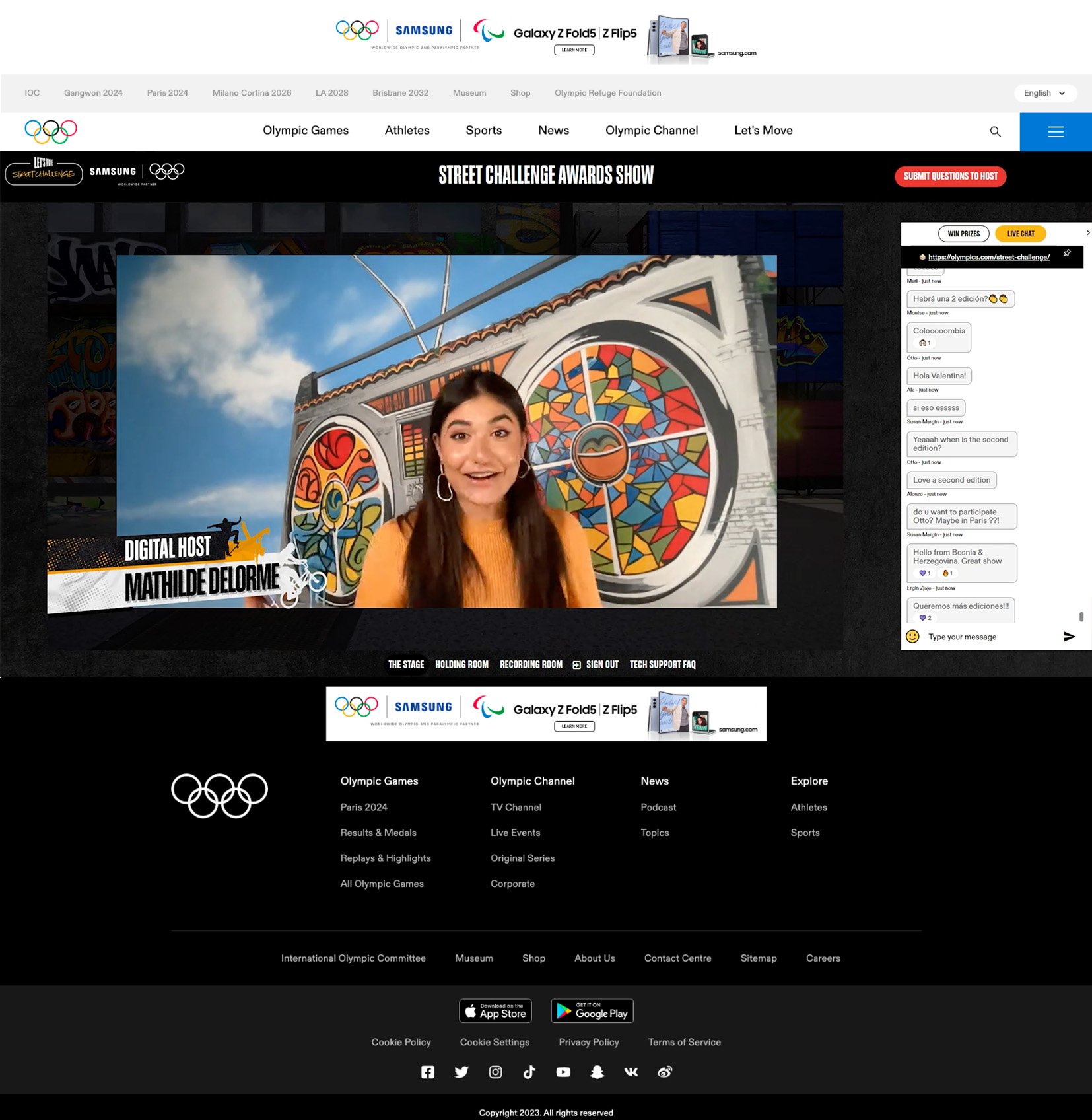Open the Sports menu item
Screen dimensions: 1092x1120
click(x=484, y=131)
